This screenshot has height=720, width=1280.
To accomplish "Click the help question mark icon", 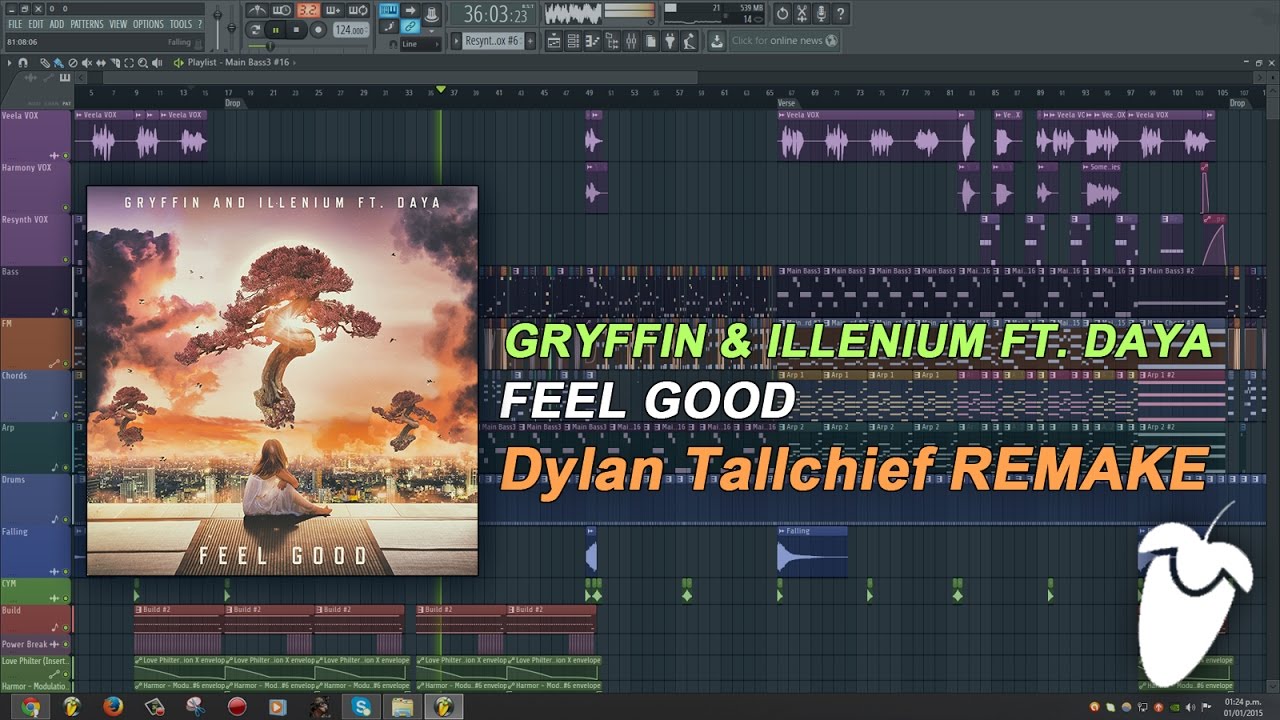I will click(840, 14).
